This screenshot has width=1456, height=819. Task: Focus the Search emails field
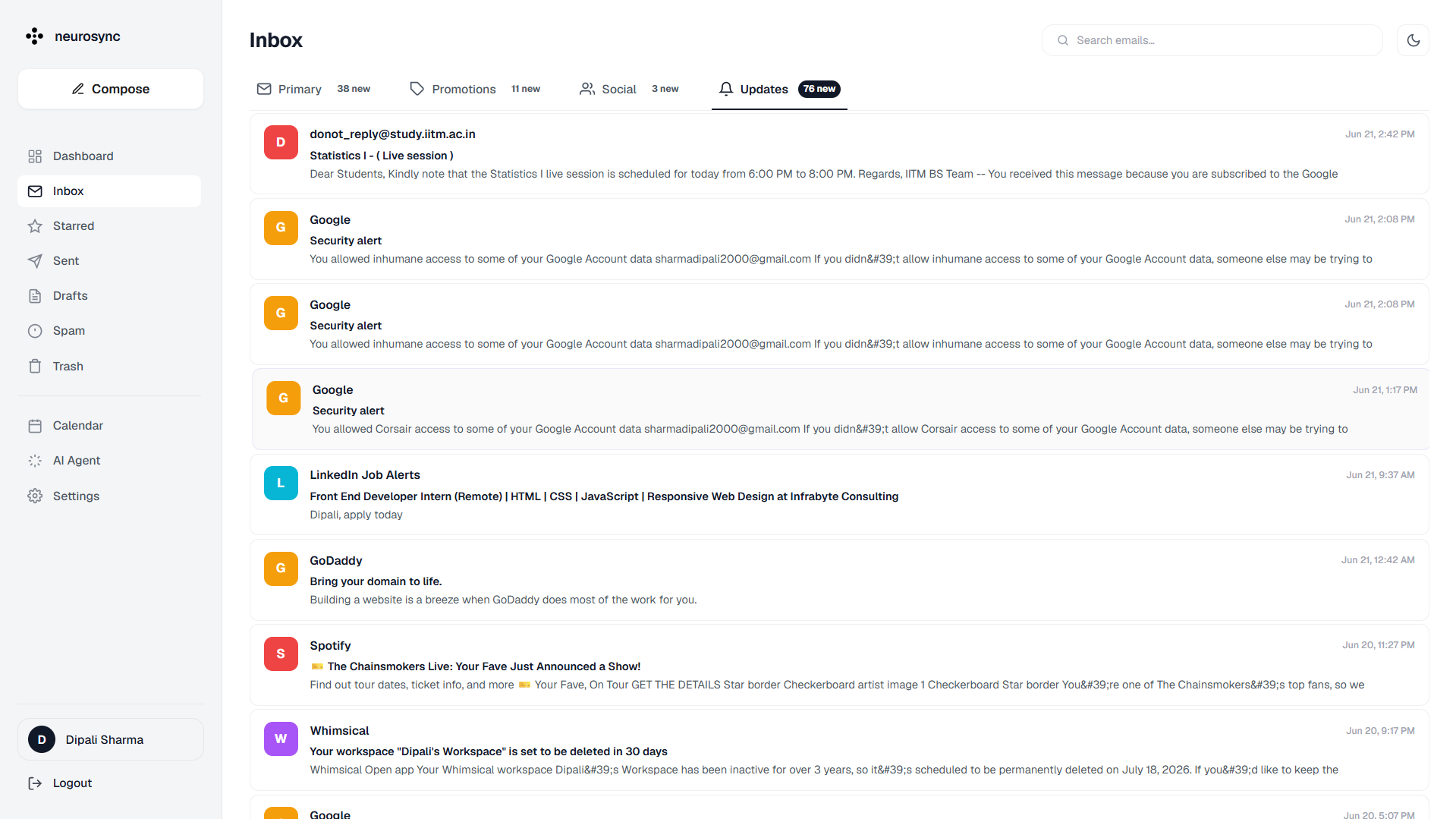point(1212,40)
